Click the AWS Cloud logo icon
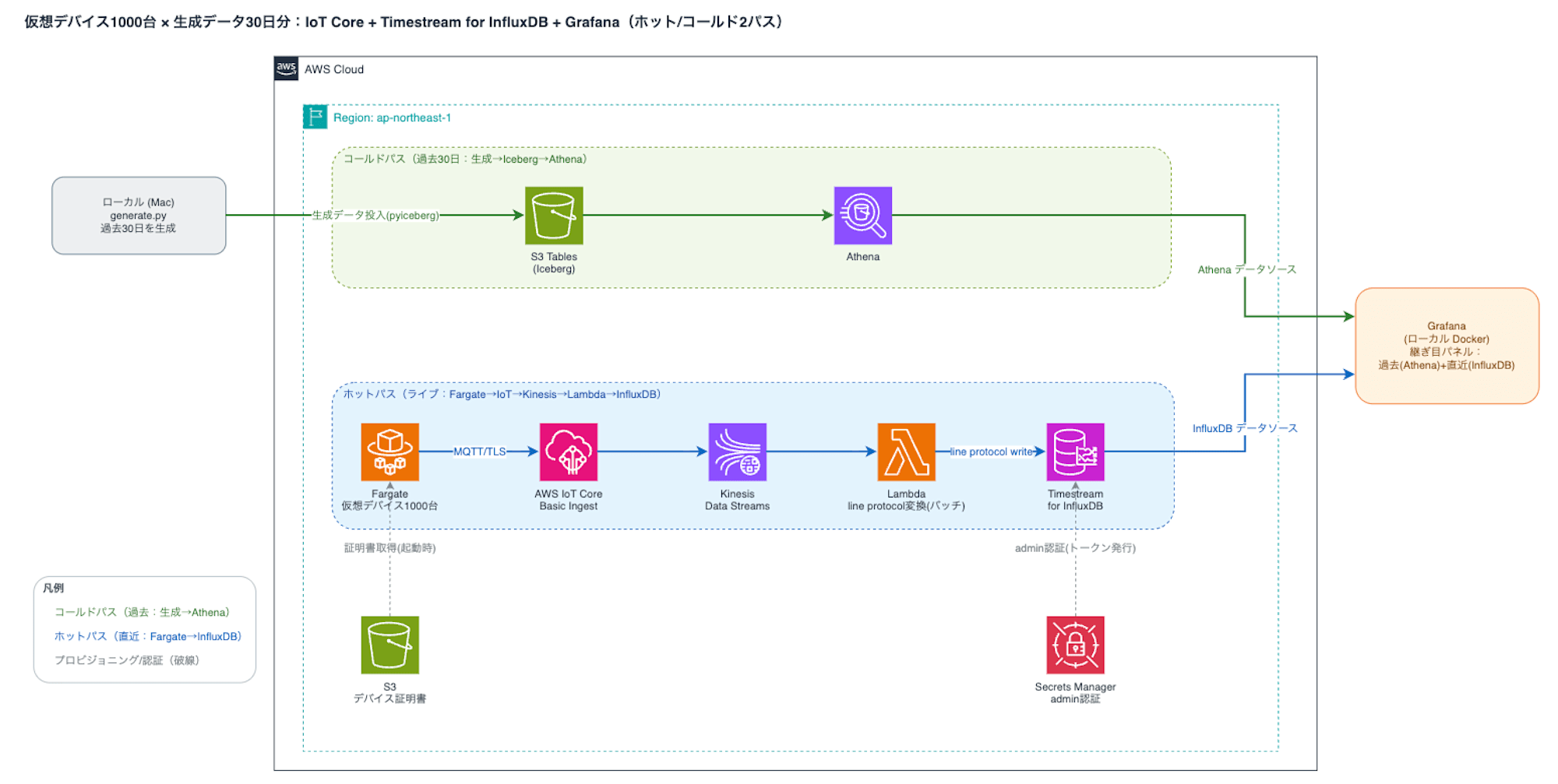 click(x=286, y=69)
